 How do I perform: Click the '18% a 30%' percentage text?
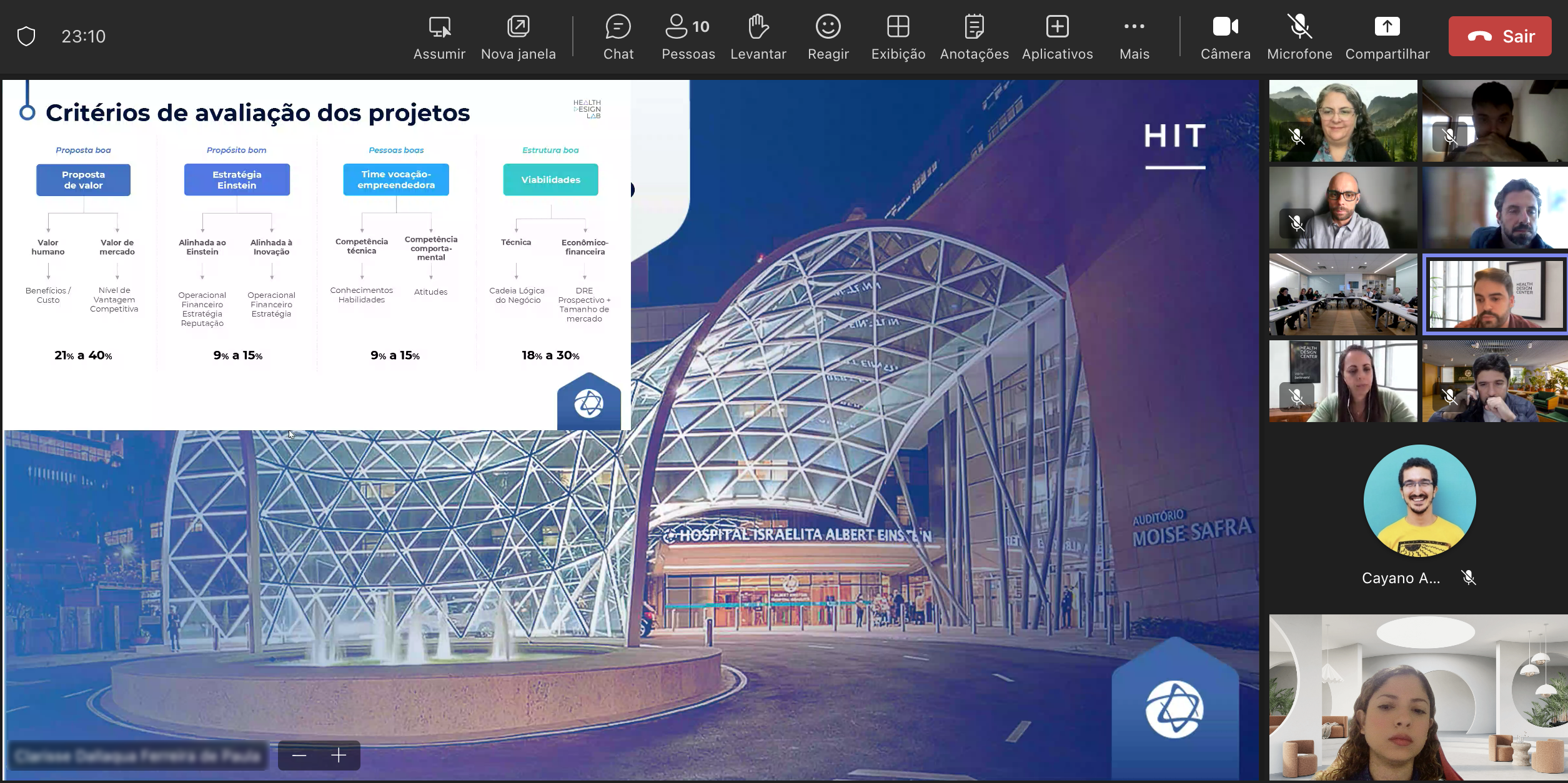coord(550,355)
